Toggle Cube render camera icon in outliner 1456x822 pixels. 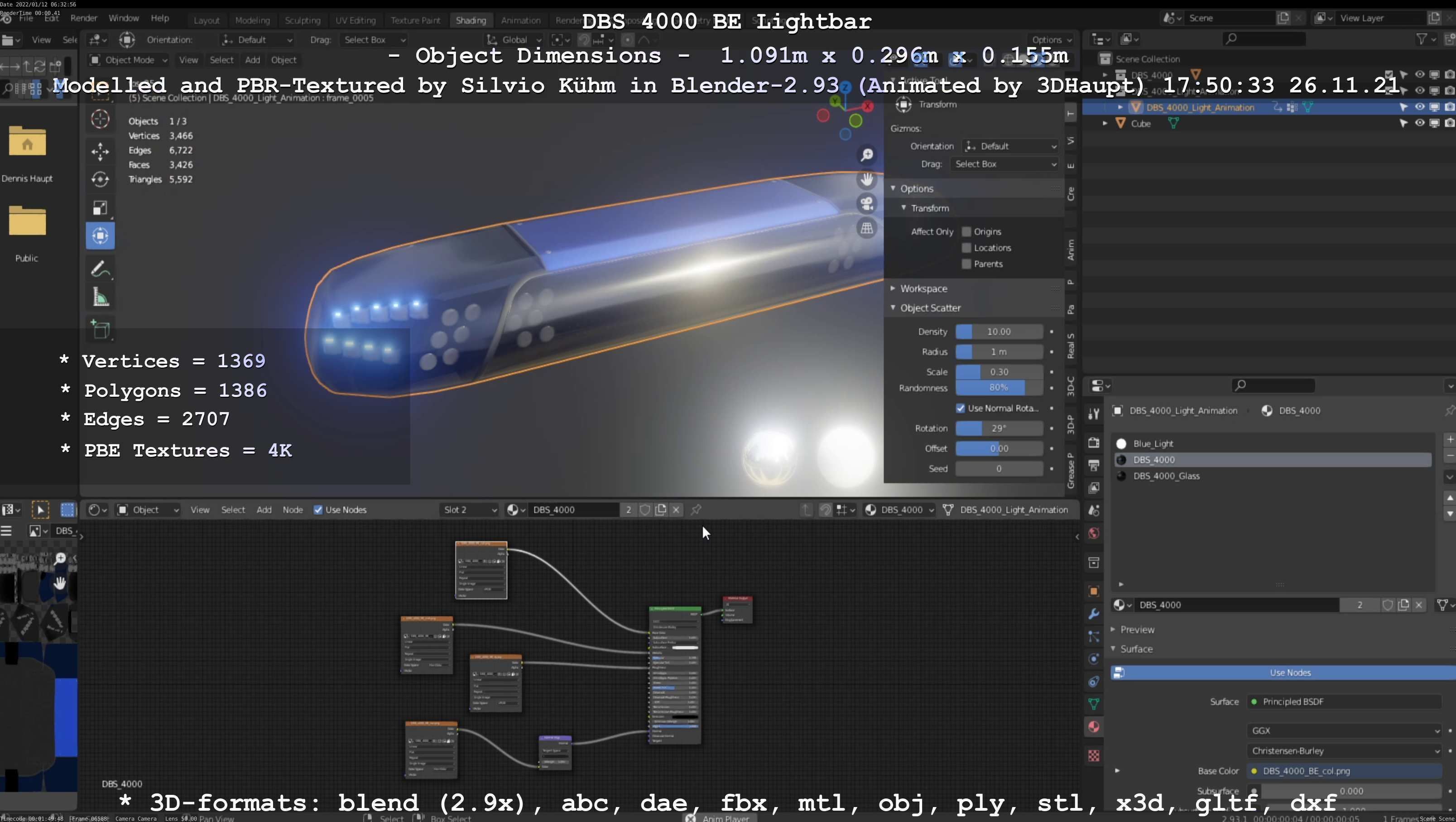1450,123
